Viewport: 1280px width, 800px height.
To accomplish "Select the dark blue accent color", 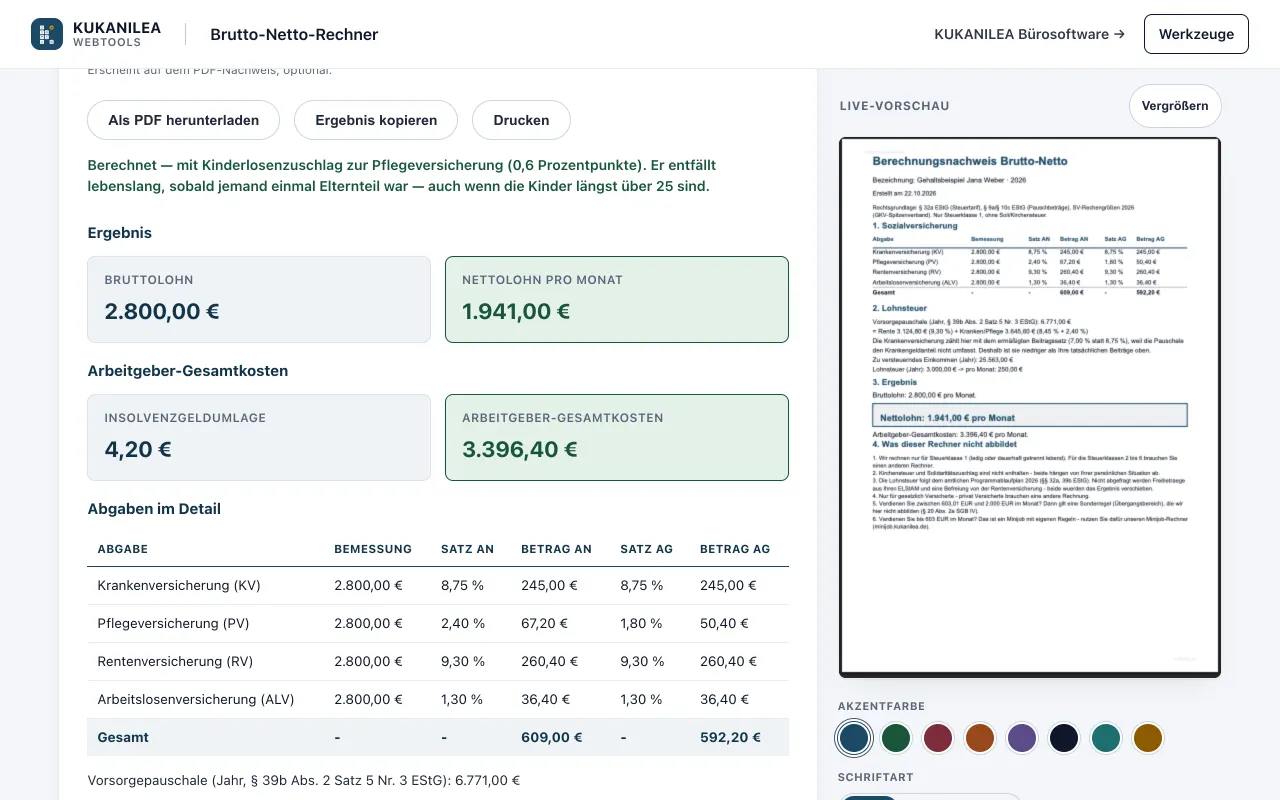I will click(x=854, y=738).
